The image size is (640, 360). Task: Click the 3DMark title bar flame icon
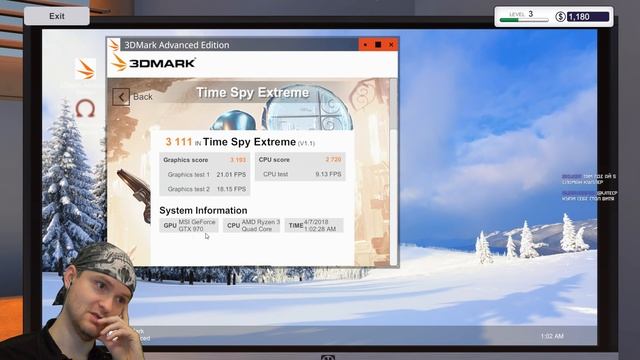pyautogui.click(x=114, y=44)
